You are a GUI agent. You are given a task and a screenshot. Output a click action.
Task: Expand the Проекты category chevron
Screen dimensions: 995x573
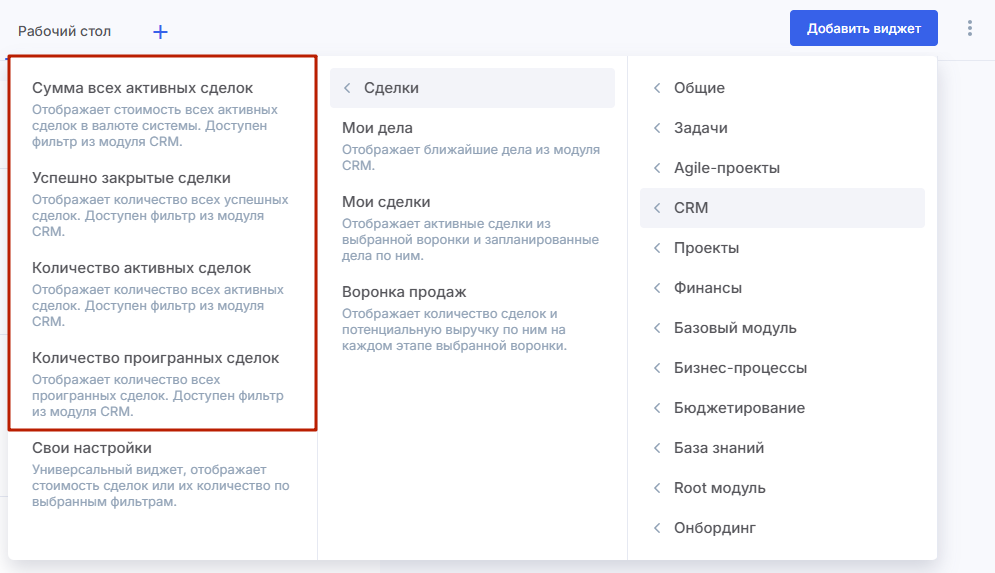(x=657, y=247)
